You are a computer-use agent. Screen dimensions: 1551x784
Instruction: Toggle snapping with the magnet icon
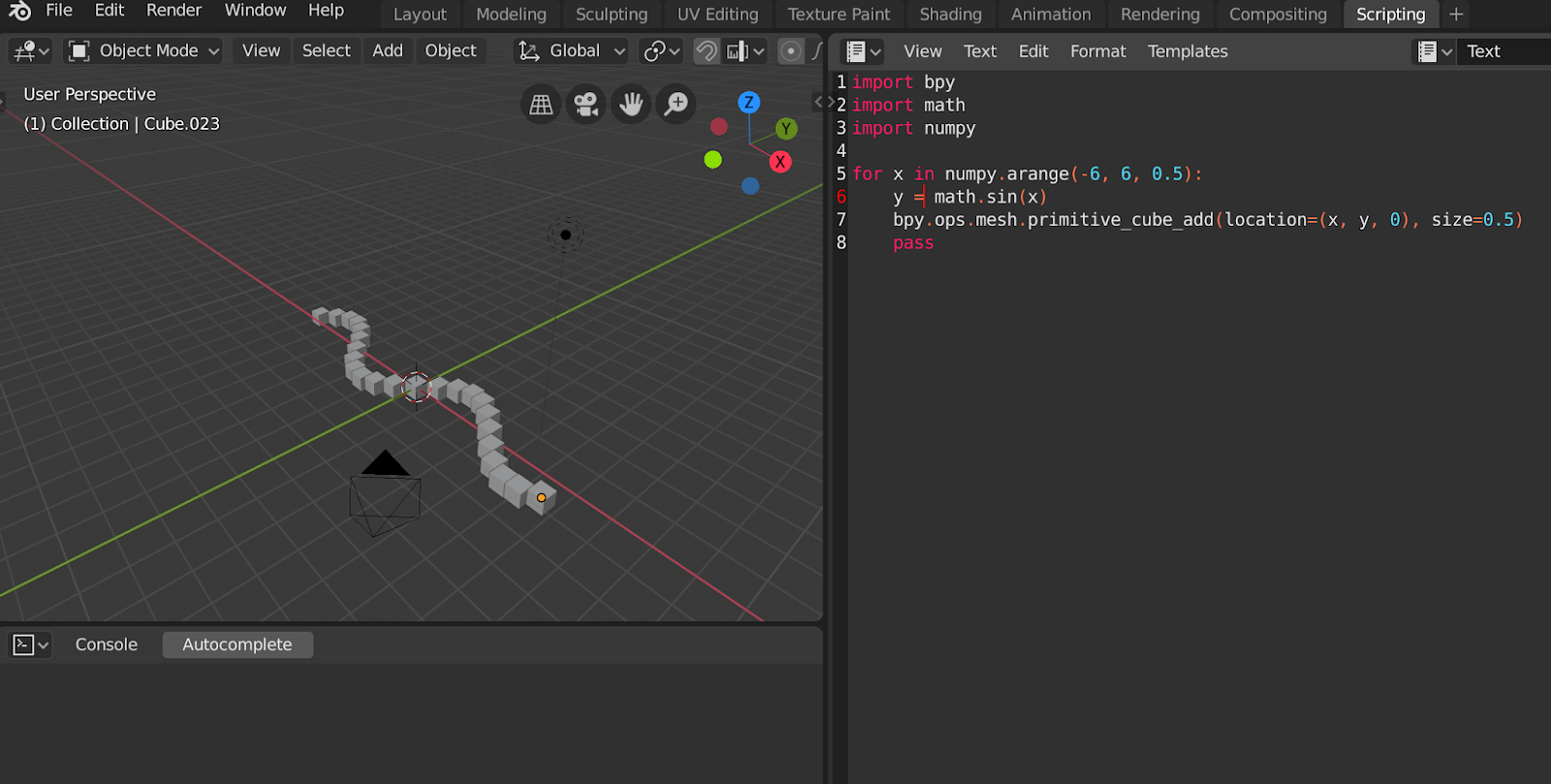pyautogui.click(x=707, y=51)
